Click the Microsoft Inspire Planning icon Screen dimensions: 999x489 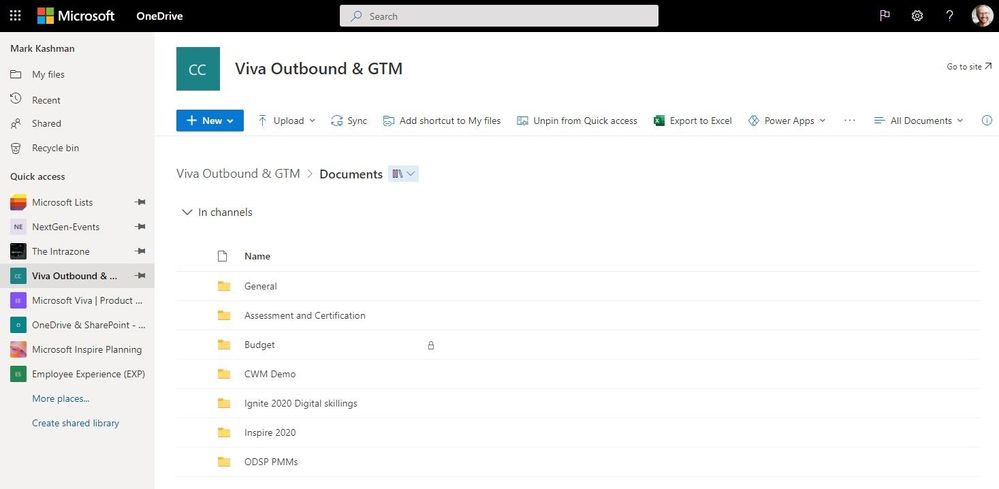[18, 350]
